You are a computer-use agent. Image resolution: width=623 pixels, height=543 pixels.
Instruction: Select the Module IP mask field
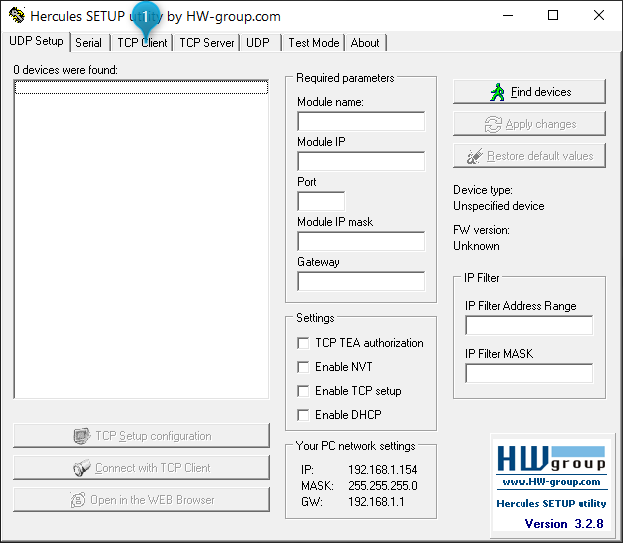point(361,241)
